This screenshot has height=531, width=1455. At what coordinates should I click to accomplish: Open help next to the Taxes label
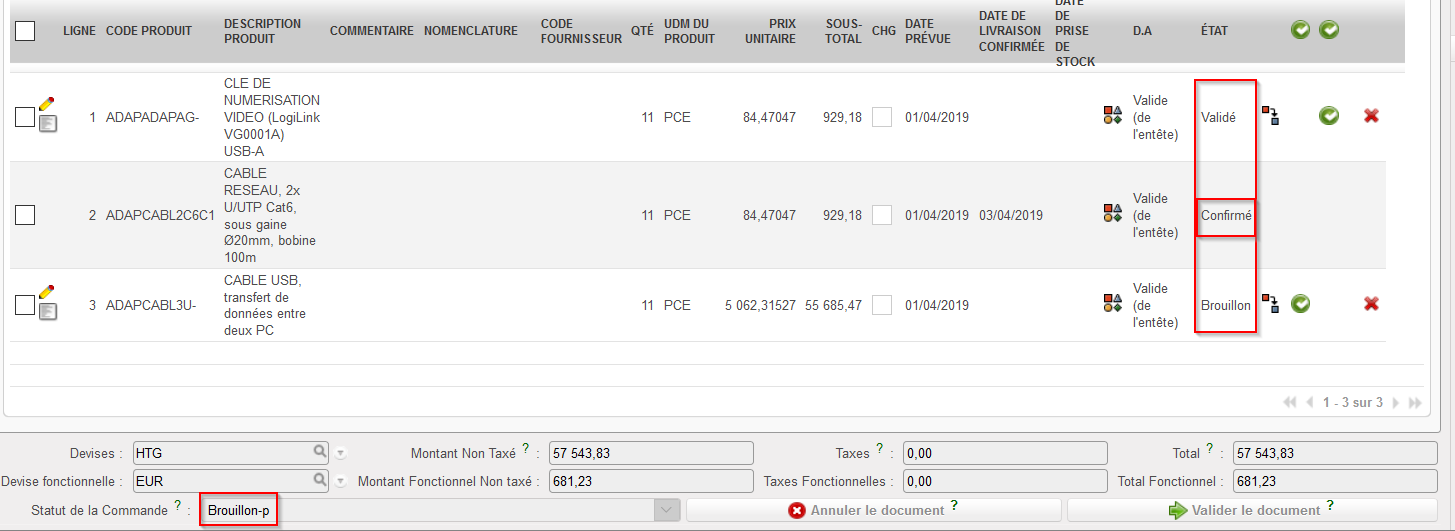(879, 449)
